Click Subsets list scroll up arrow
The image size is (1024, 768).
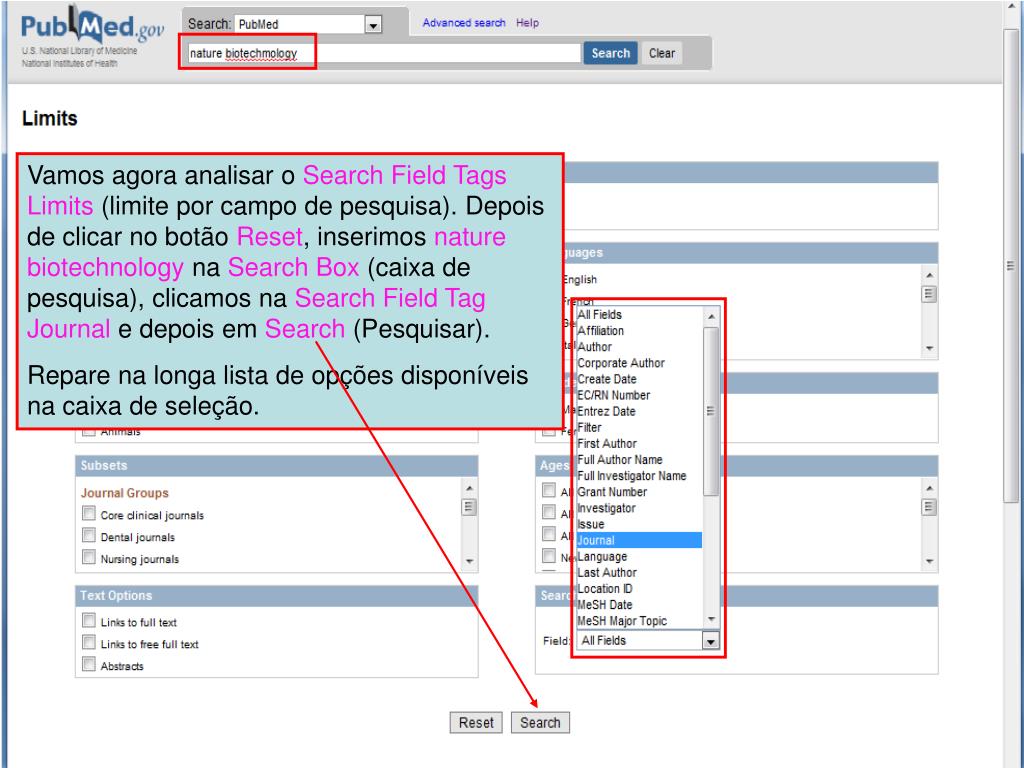[469, 488]
